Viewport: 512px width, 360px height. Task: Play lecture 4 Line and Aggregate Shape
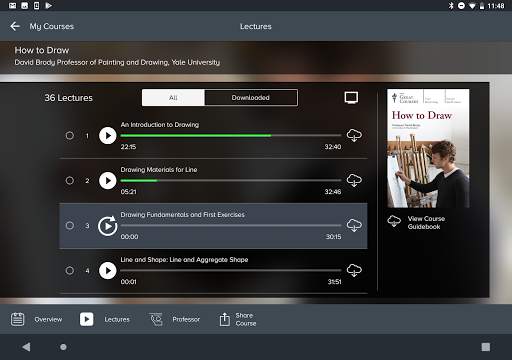coord(107,271)
